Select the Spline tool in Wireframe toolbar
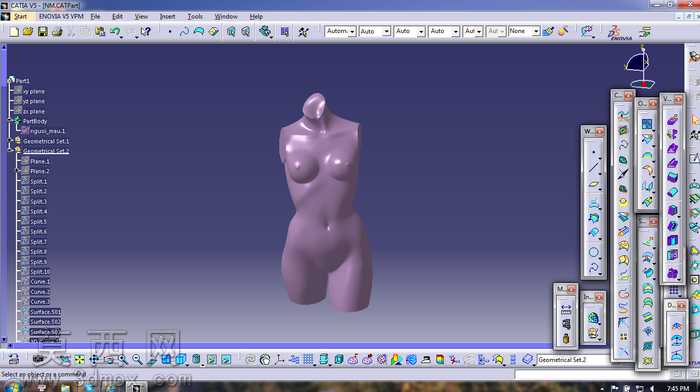 593,267
